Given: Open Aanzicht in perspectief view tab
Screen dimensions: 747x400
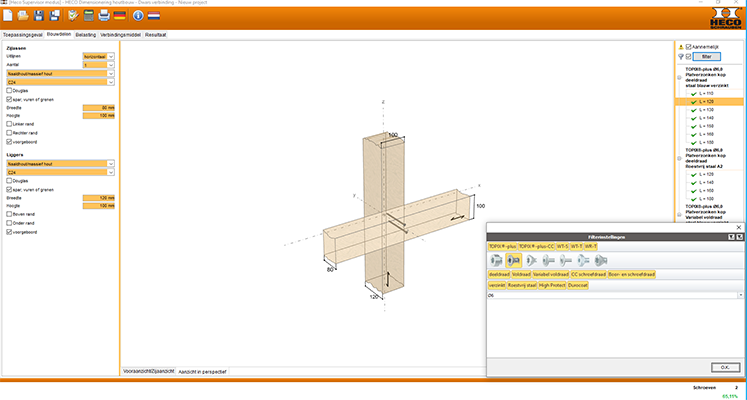Looking at the screenshot, I should (x=202, y=371).
